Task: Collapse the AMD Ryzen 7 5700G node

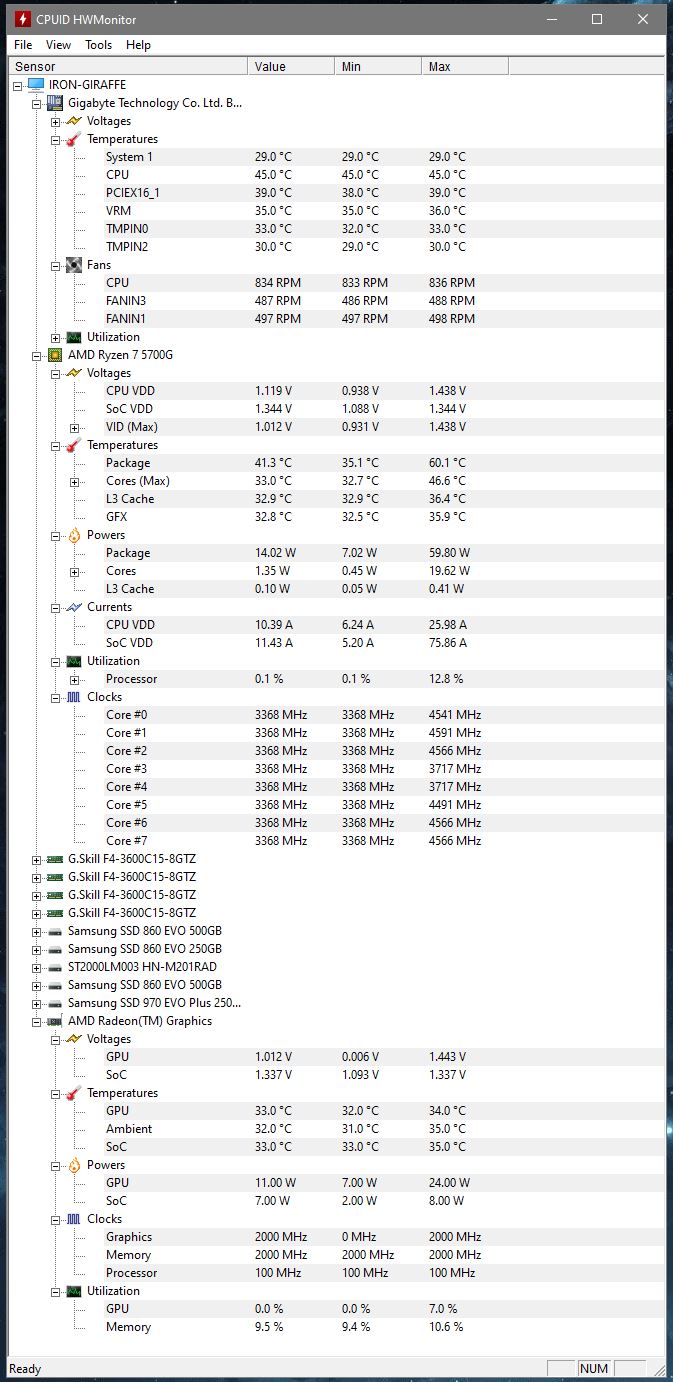Action: pos(37,355)
